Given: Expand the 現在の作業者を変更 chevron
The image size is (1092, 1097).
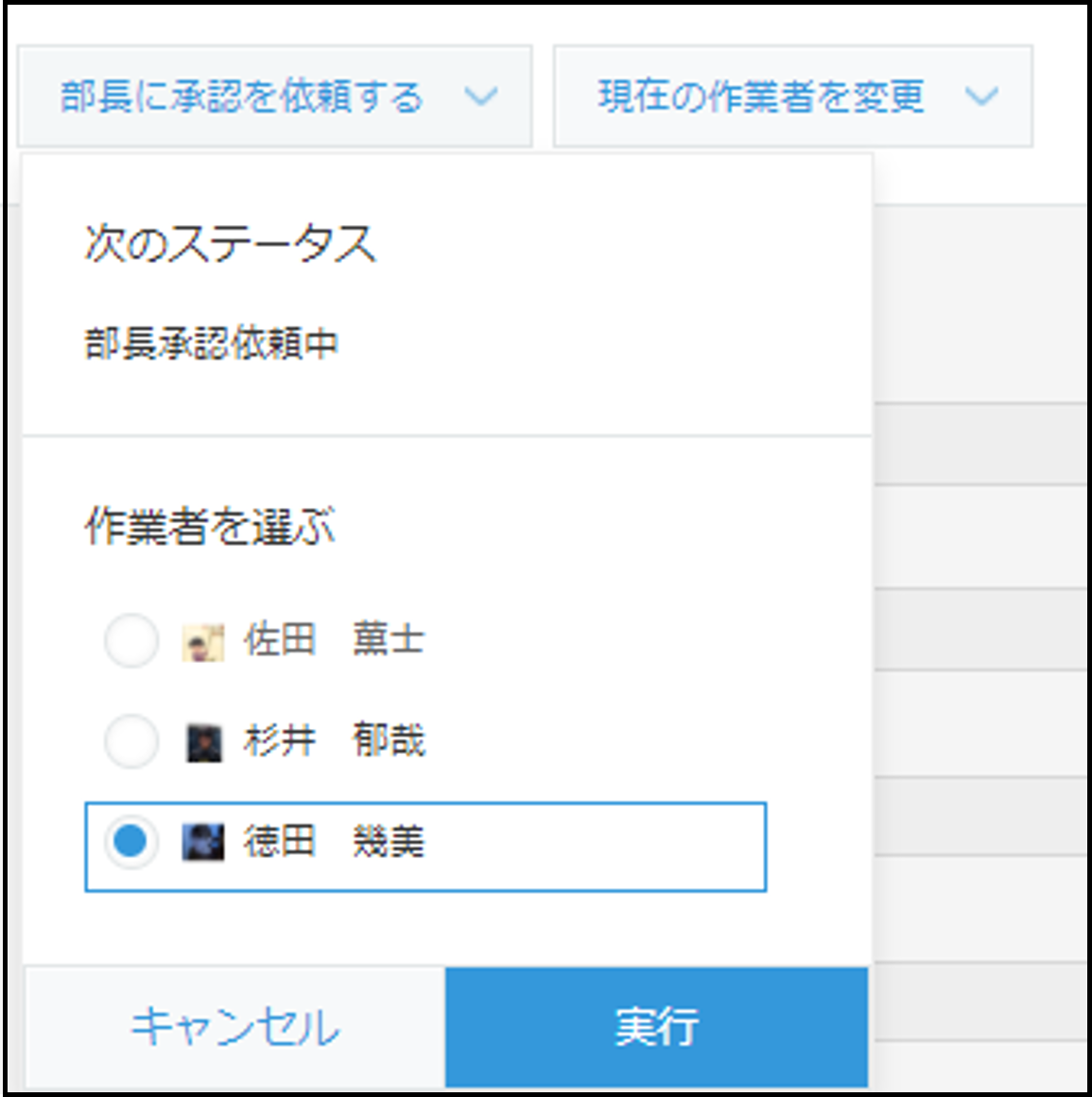Looking at the screenshot, I should [981, 96].
